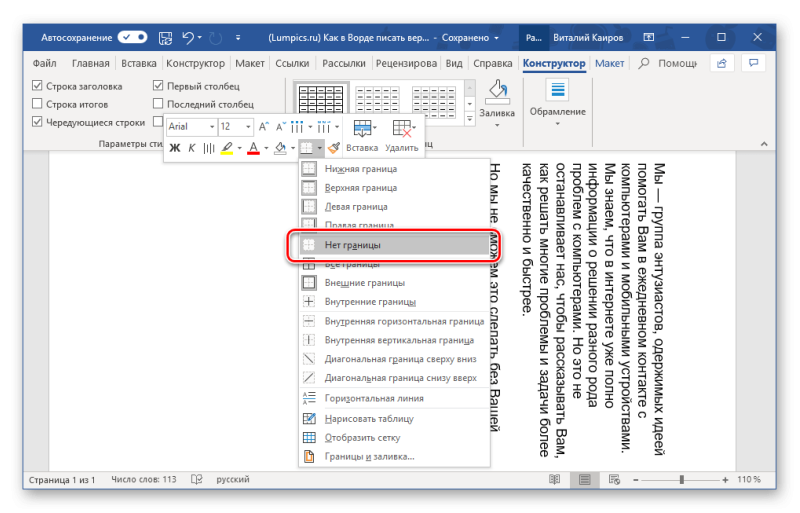Open the Comments icon

[753, 63]
